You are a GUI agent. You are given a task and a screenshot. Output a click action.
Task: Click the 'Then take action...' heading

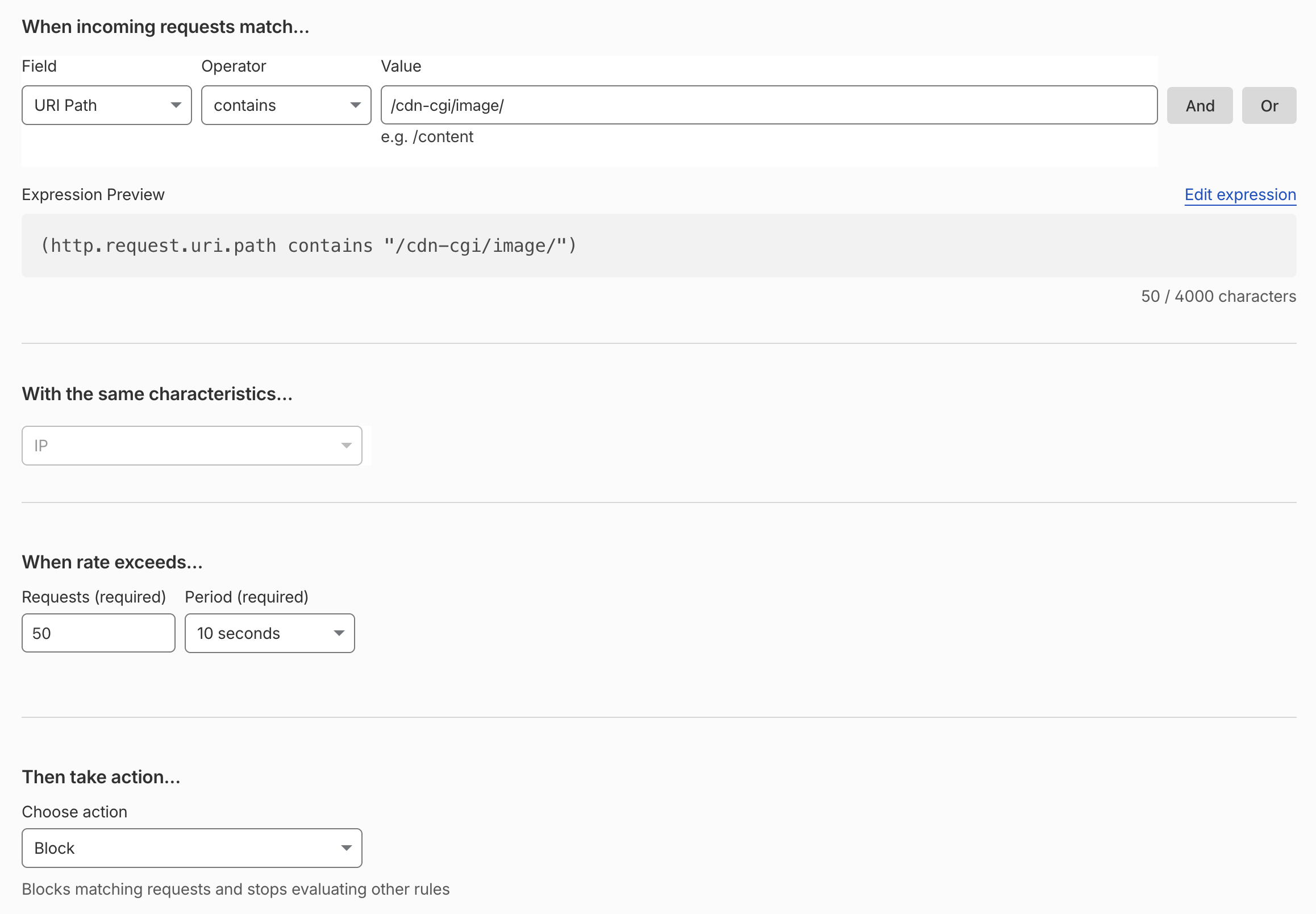101,777
